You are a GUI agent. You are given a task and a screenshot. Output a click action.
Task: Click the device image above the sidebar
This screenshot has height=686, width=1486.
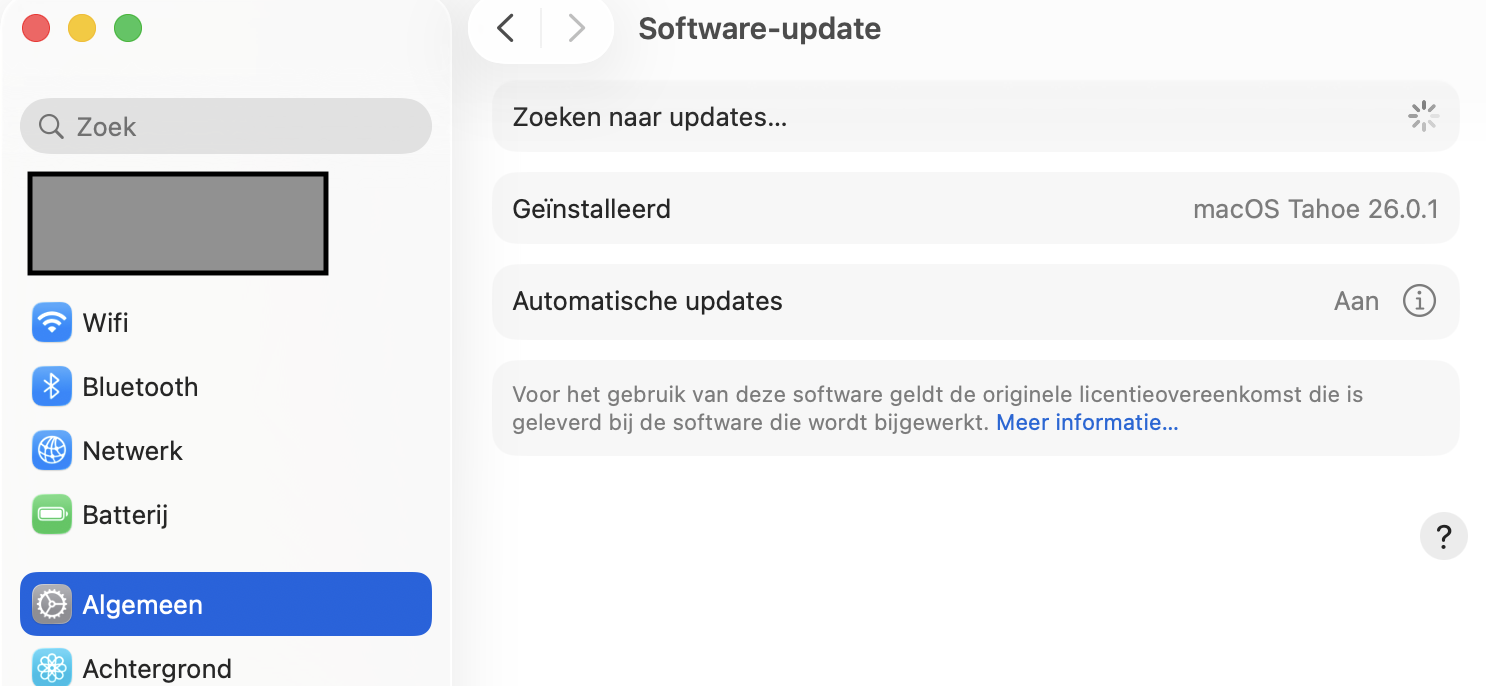[177, 222]
